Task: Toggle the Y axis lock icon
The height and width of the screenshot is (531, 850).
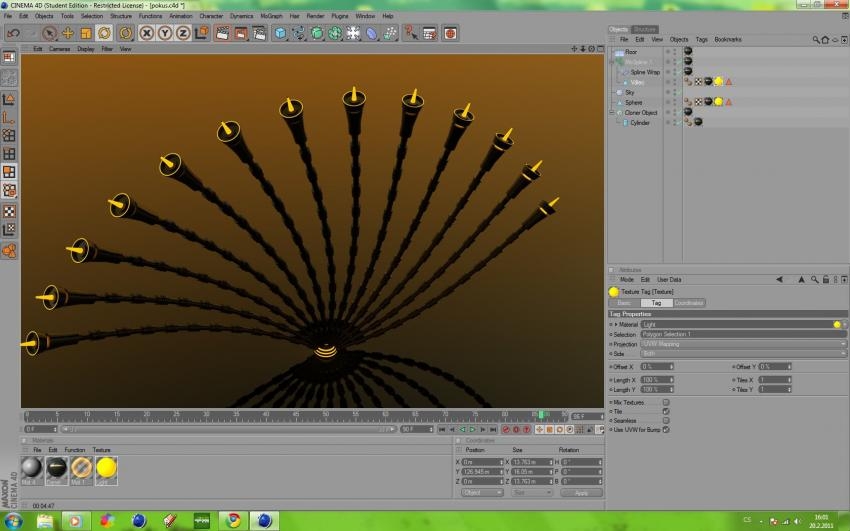Action: tap(165, 34)
